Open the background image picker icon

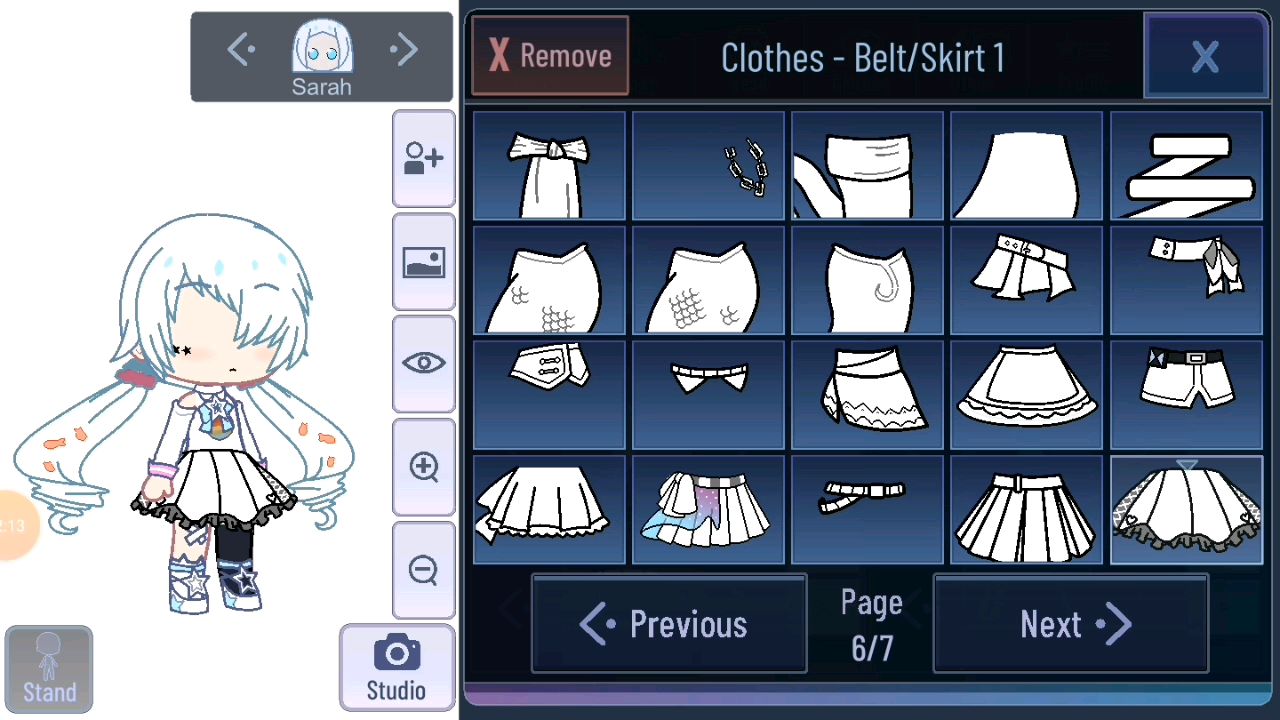pos(424,262)
